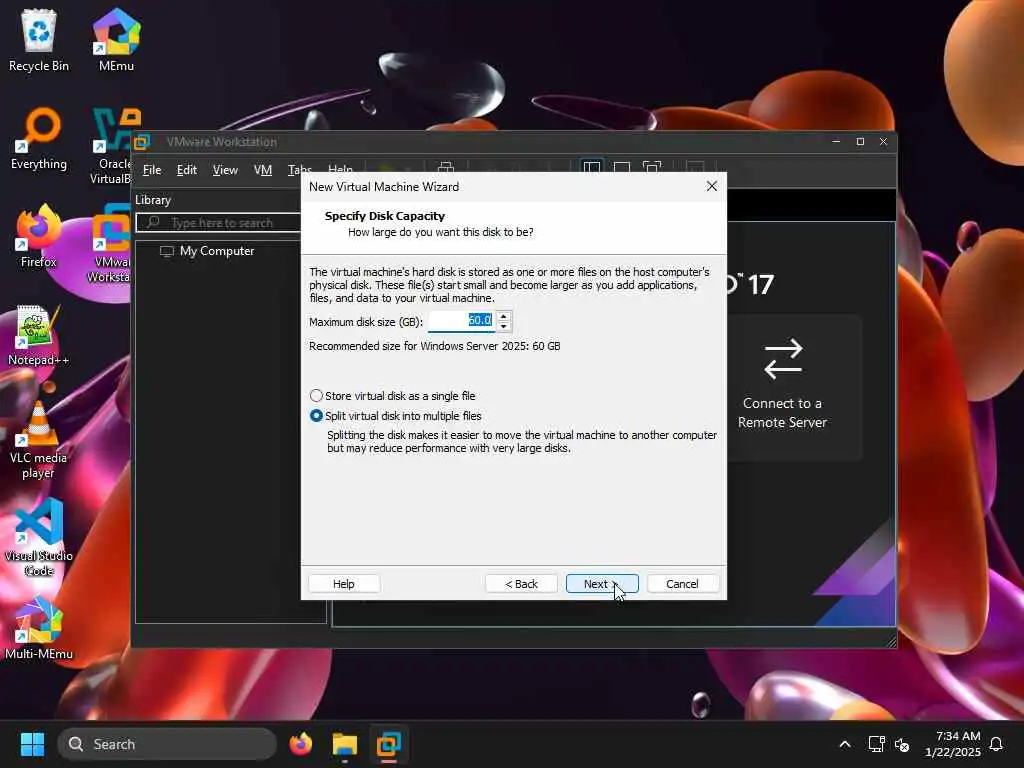Click the library search box
The width and height of the screenshot is (1024, 768).
click(219, 223)
